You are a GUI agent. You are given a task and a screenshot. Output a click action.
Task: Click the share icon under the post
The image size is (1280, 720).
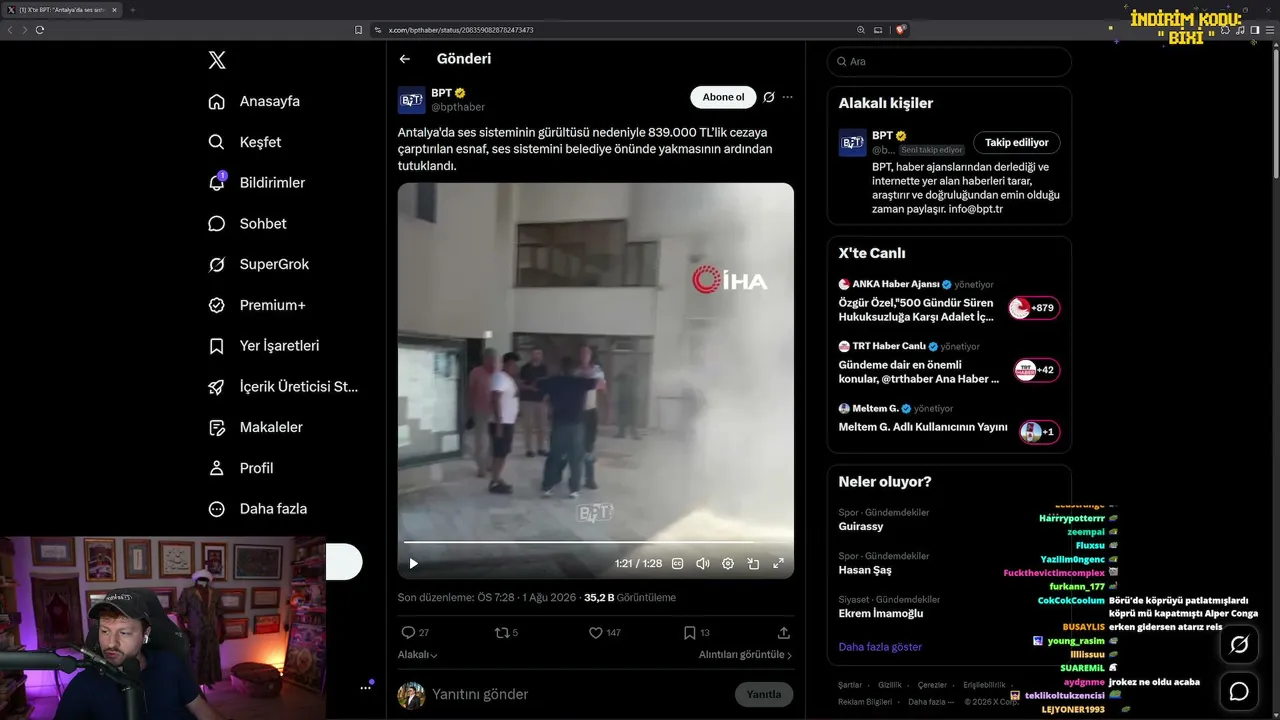784,633
